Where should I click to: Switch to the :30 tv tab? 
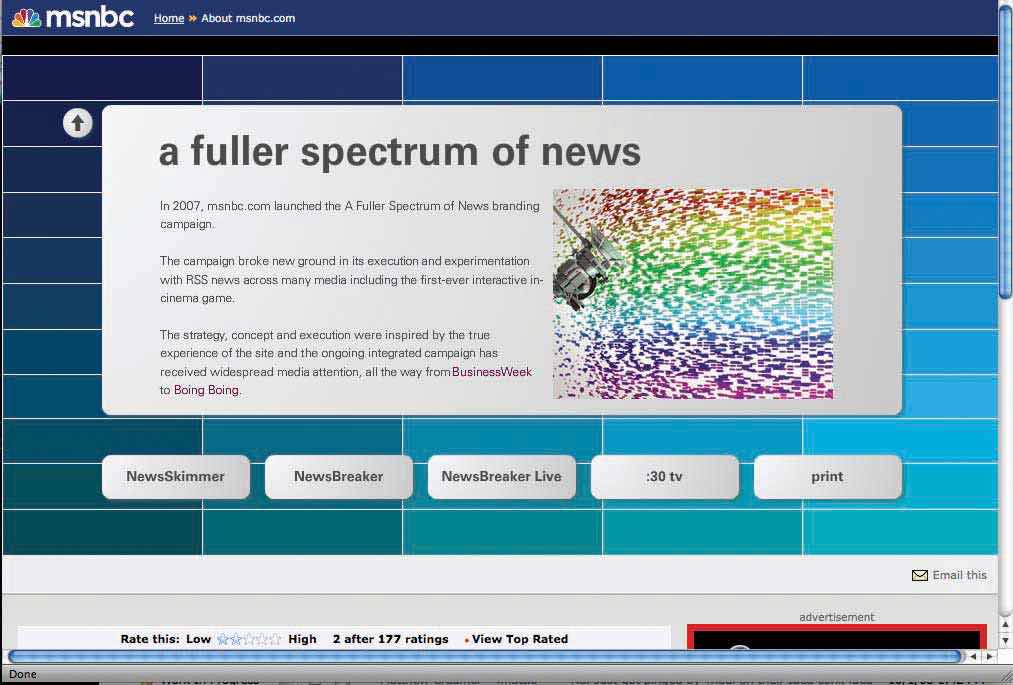(664, 477)
